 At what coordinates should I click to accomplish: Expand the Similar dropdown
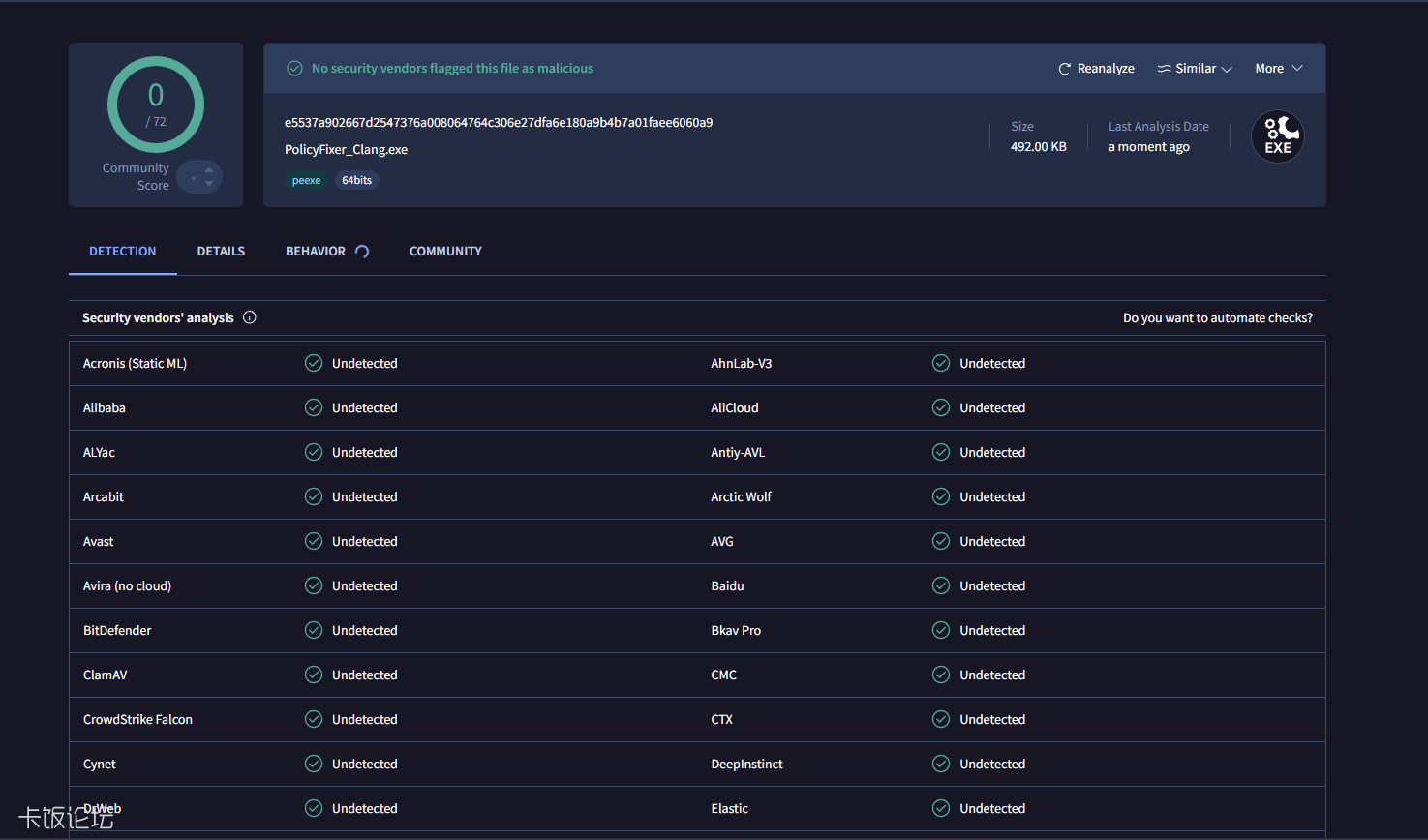click(1195, 69)
